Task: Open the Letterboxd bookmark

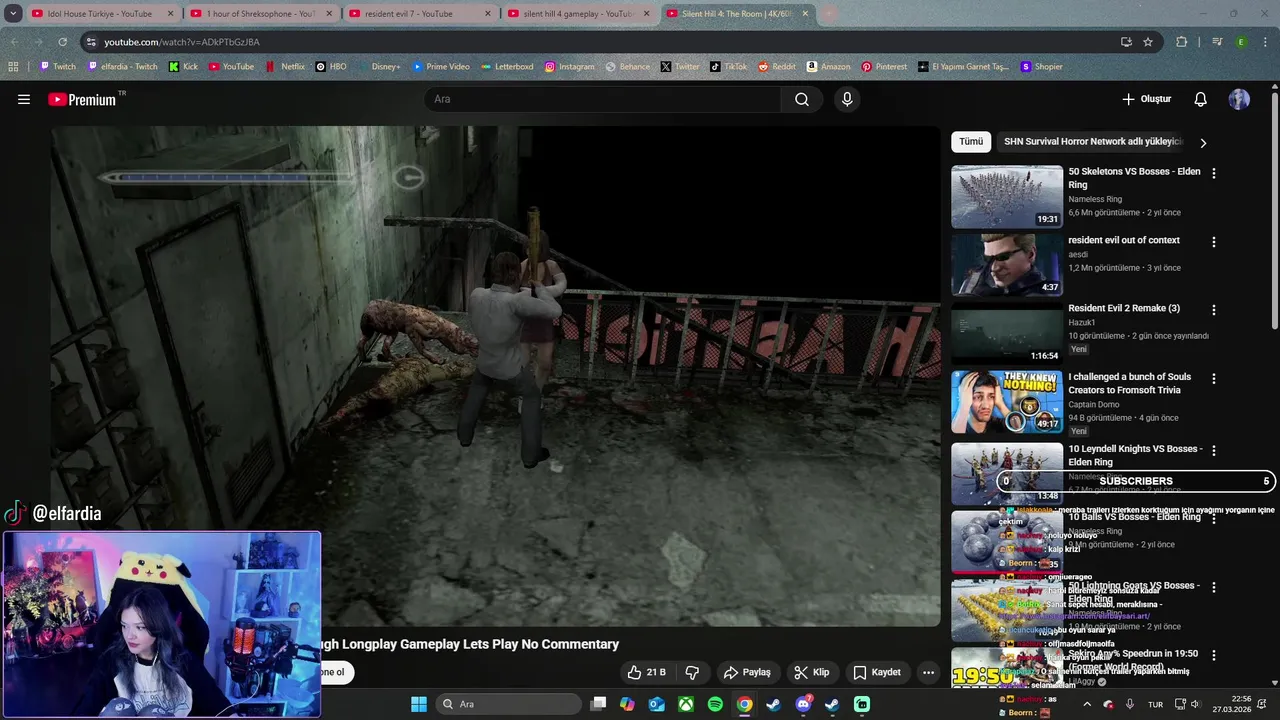Action: pyautogui.click(x=507, y=67)
